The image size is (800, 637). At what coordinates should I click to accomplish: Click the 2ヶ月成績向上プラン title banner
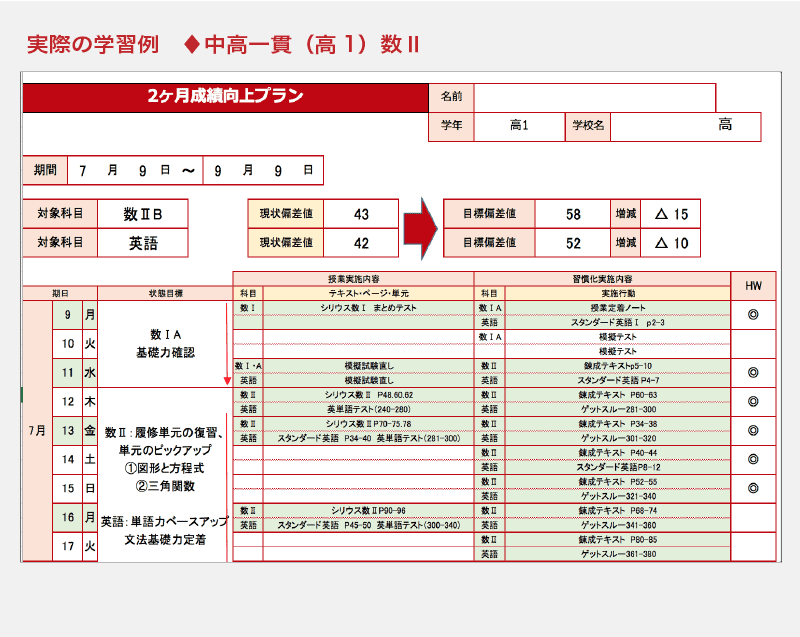point(225,97)
